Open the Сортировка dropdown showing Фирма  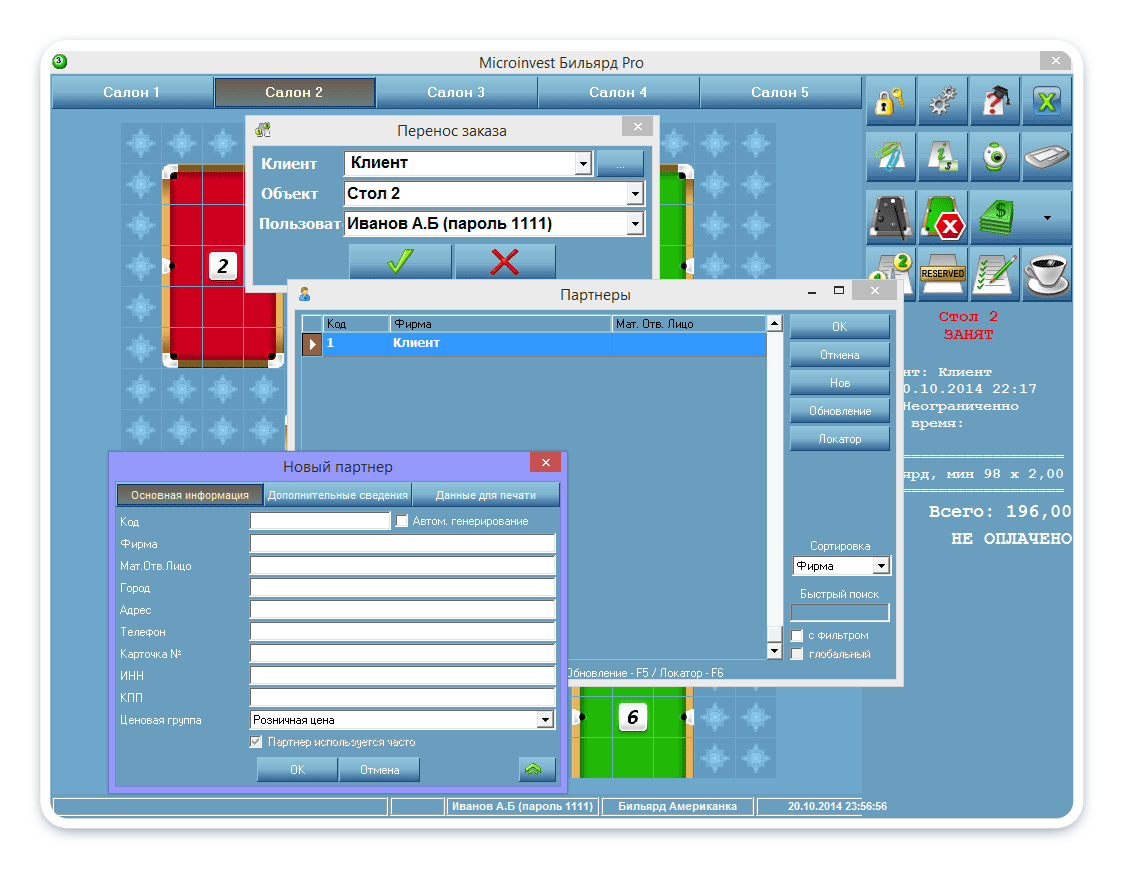(880, 566)
